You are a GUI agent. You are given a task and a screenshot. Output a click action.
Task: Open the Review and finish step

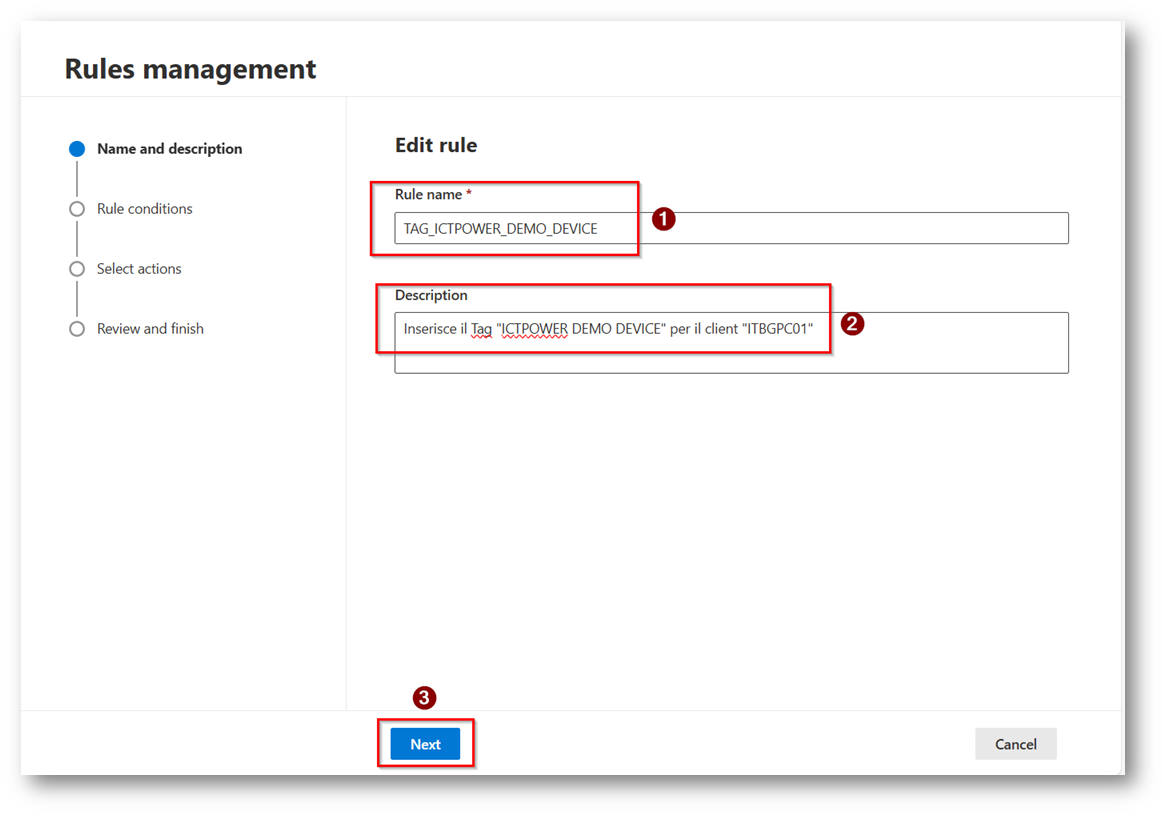tap(150, 329)
